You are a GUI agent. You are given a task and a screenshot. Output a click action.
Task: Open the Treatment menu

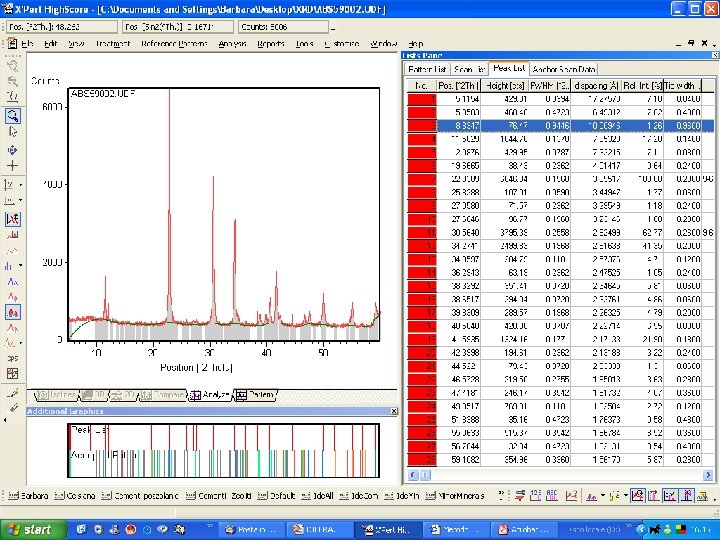pyautogui.click(x=113, y=44)
